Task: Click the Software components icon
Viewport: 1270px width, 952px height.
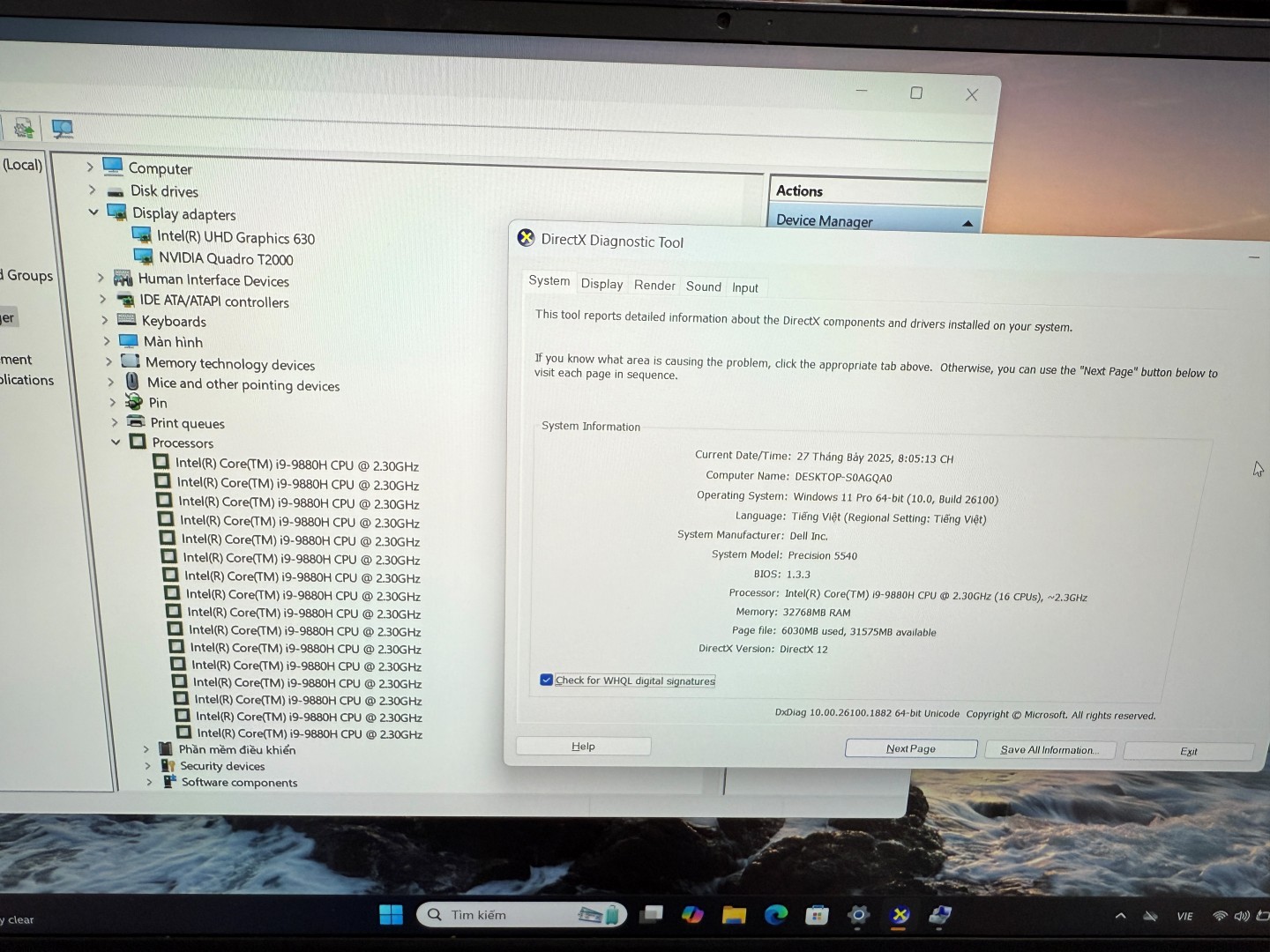Action: pyautogui.click(x=169, y=781)
